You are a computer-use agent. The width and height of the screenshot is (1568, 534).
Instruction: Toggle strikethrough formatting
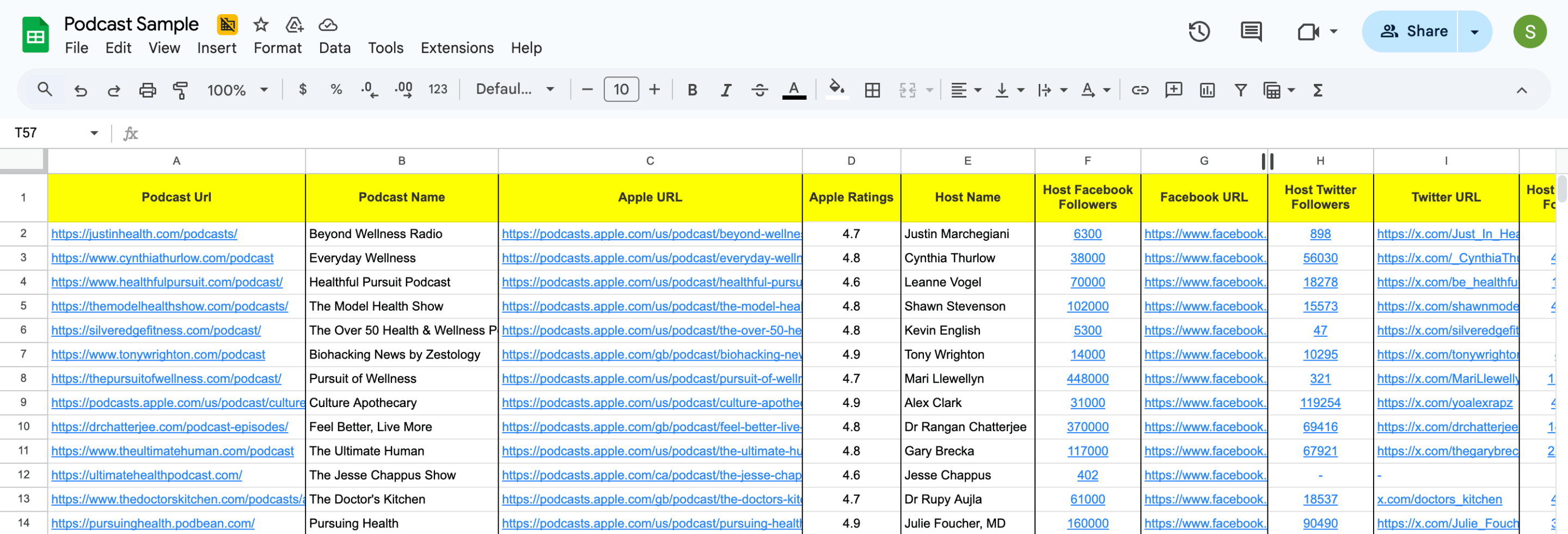coord(759,90)
